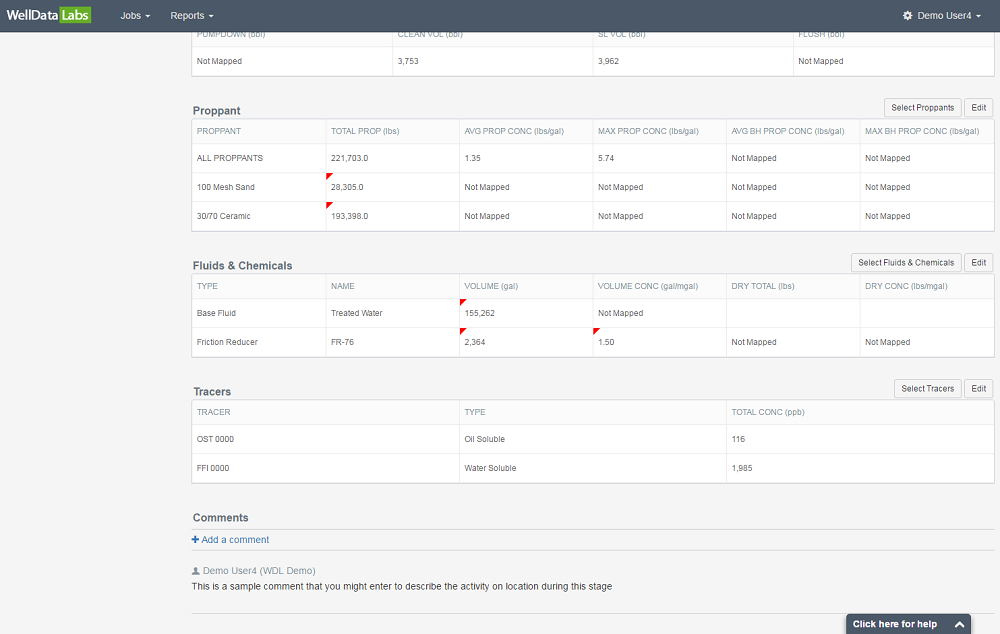This screenshot has width=1000, height=634.
Task: Click the 221,703.0 total prop value
Action: tap(349, 158)
